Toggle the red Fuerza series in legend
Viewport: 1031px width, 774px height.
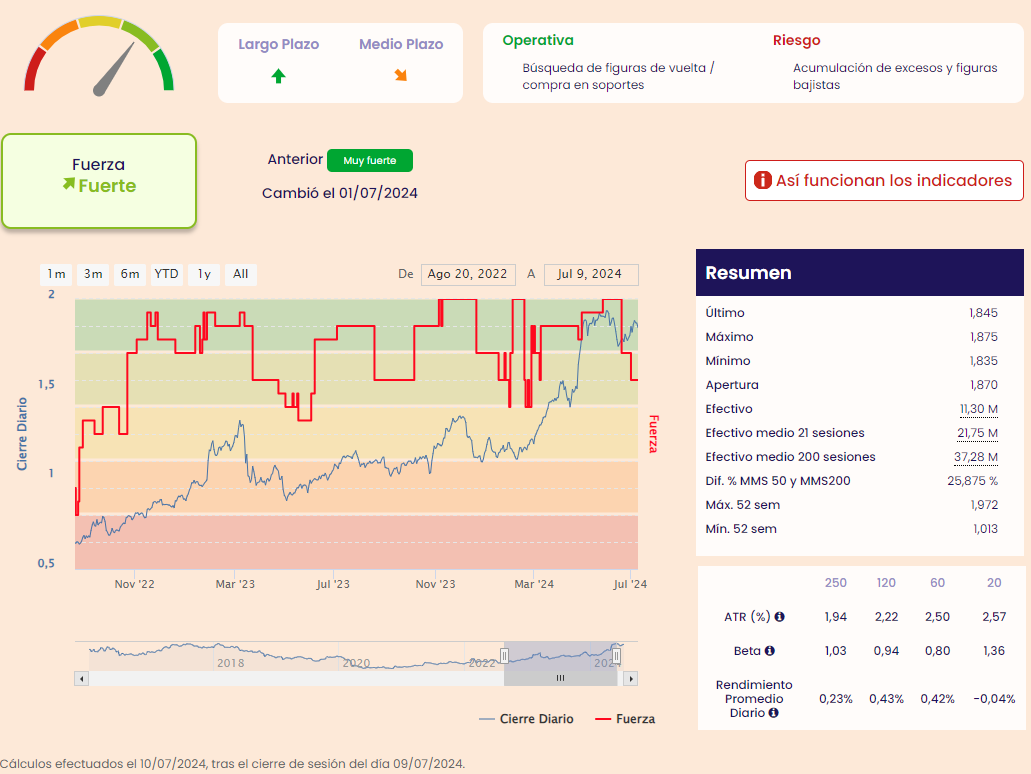tap(625, 719)
